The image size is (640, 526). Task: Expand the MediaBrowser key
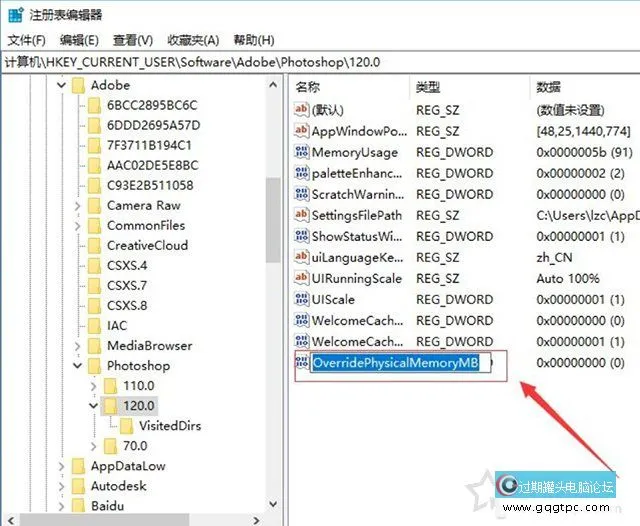coord(78,346)
